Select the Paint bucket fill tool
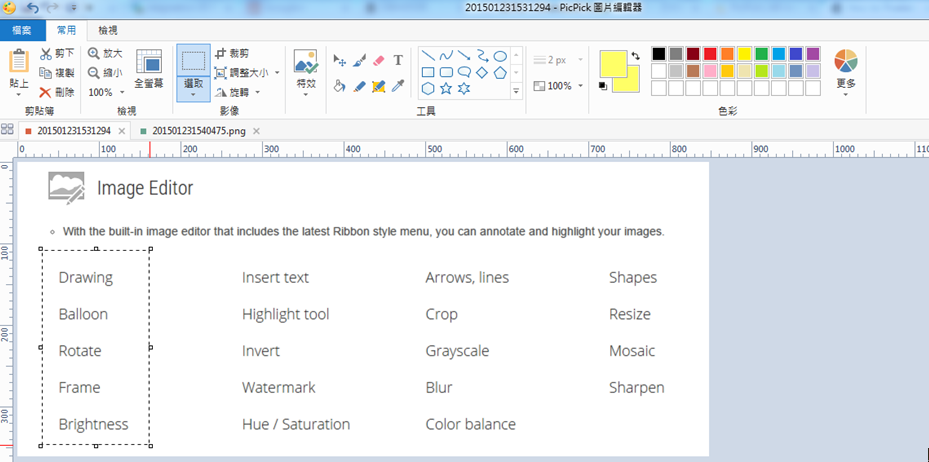Screen dimensions: 929x462 340,86
